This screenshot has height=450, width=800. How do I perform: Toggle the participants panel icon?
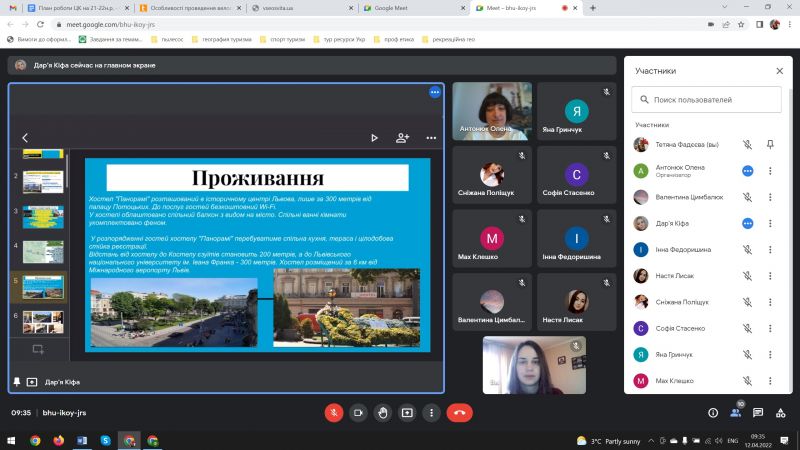point(735,413)
